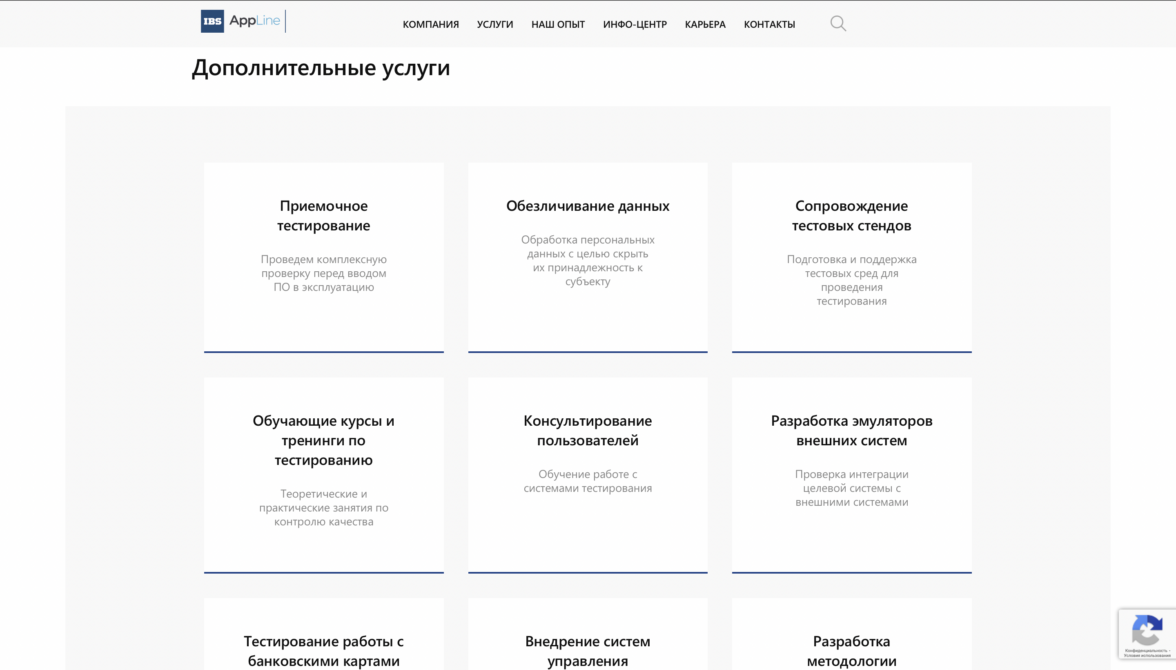Open the search magnifier icon

tap(838, 24)
